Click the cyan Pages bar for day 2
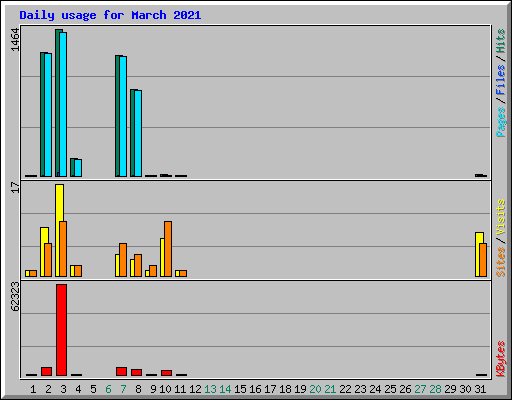512x400 pixels. coord(48,115)
